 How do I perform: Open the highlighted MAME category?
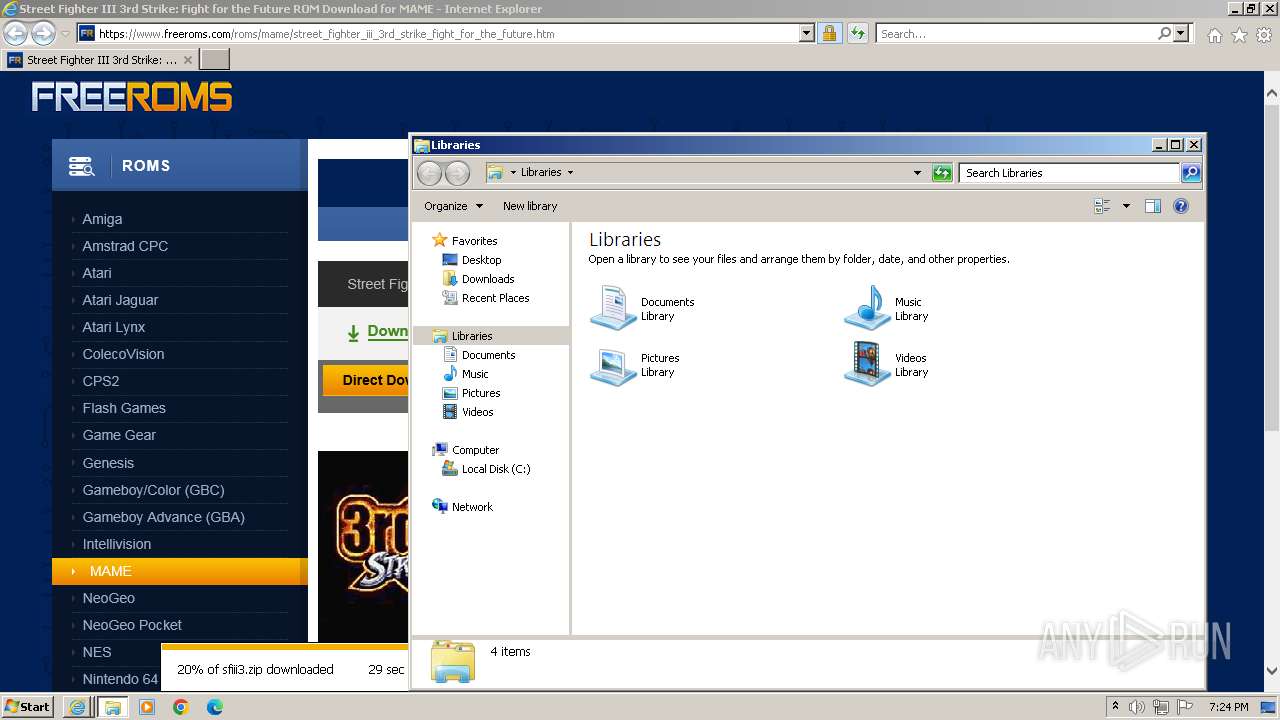tap(178, 571)
